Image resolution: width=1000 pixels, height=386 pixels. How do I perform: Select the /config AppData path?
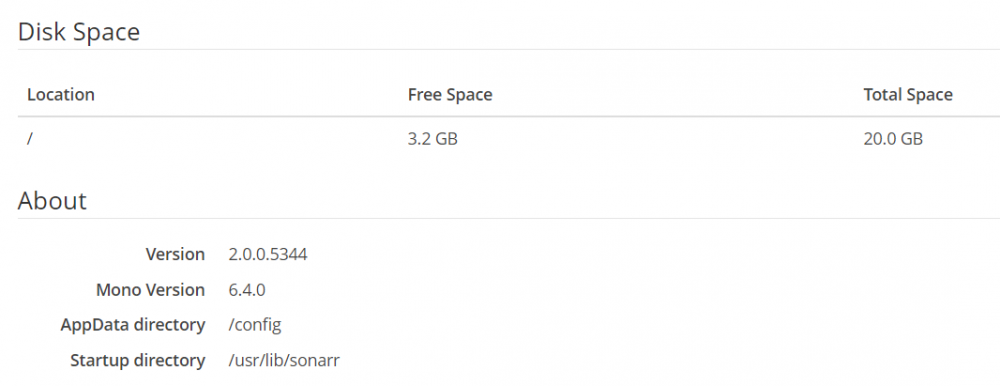(255, 325)
